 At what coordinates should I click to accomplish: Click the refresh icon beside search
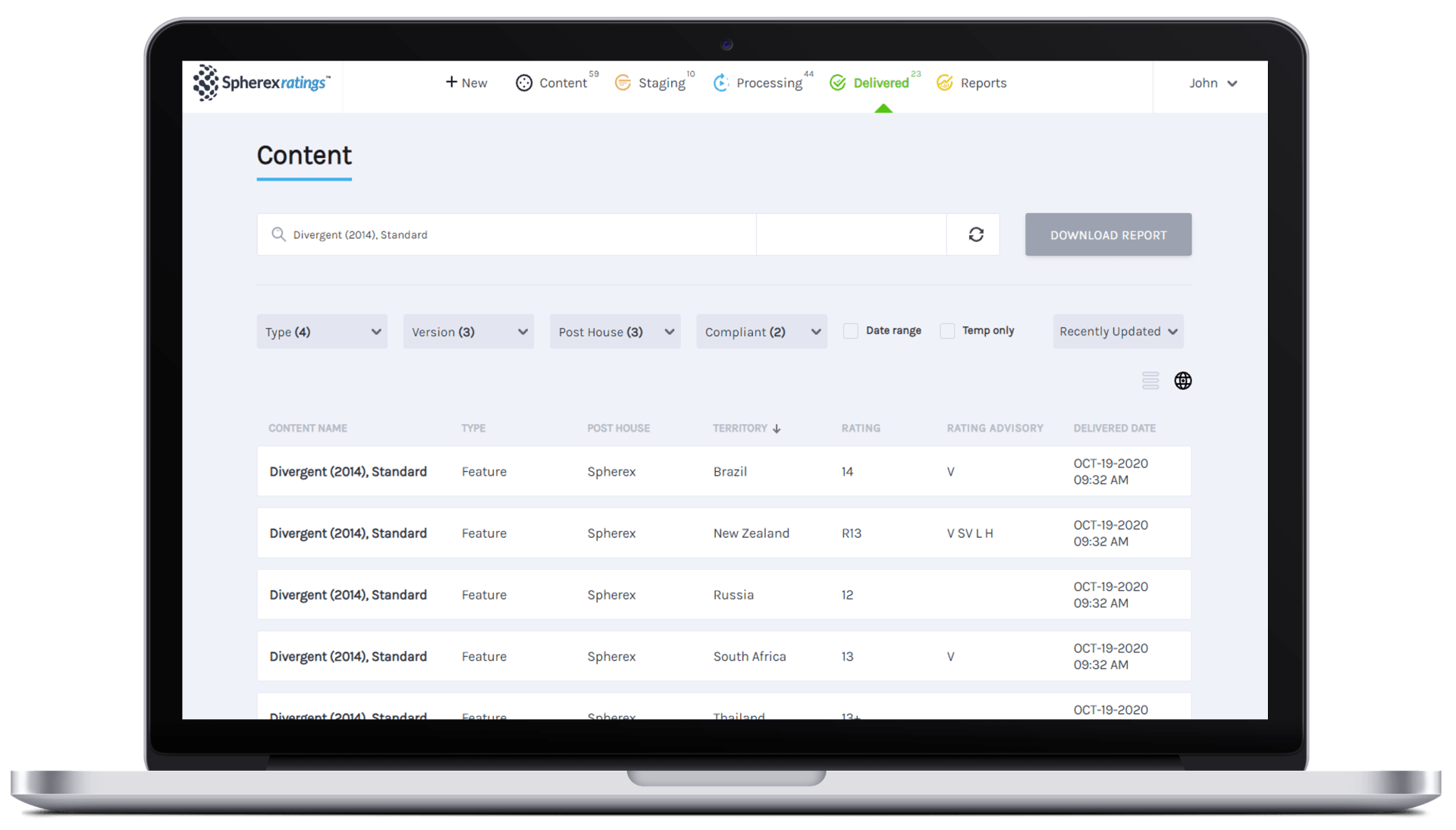click(976, 234)
